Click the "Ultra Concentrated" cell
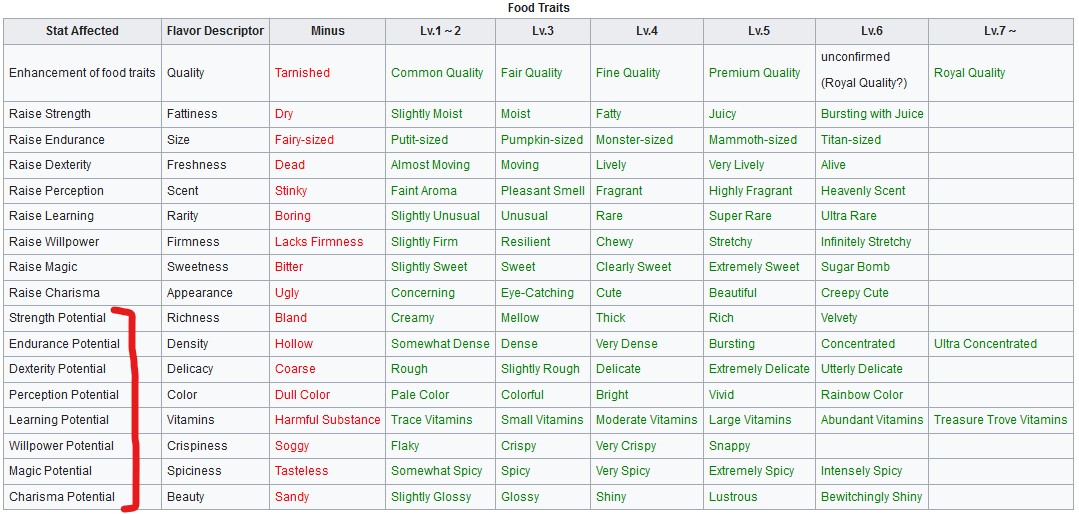The height and width of the screenshot is (514, 1079). point(985,344)
